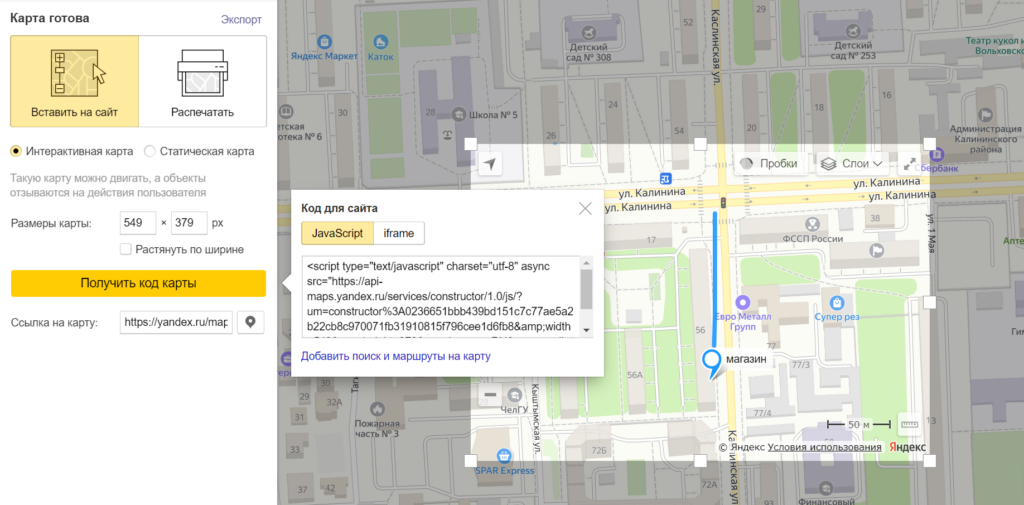Viewport: 1024px width, 505px height.
Task: Close the 'Код для сайта' popup
Action: [585, 208]
